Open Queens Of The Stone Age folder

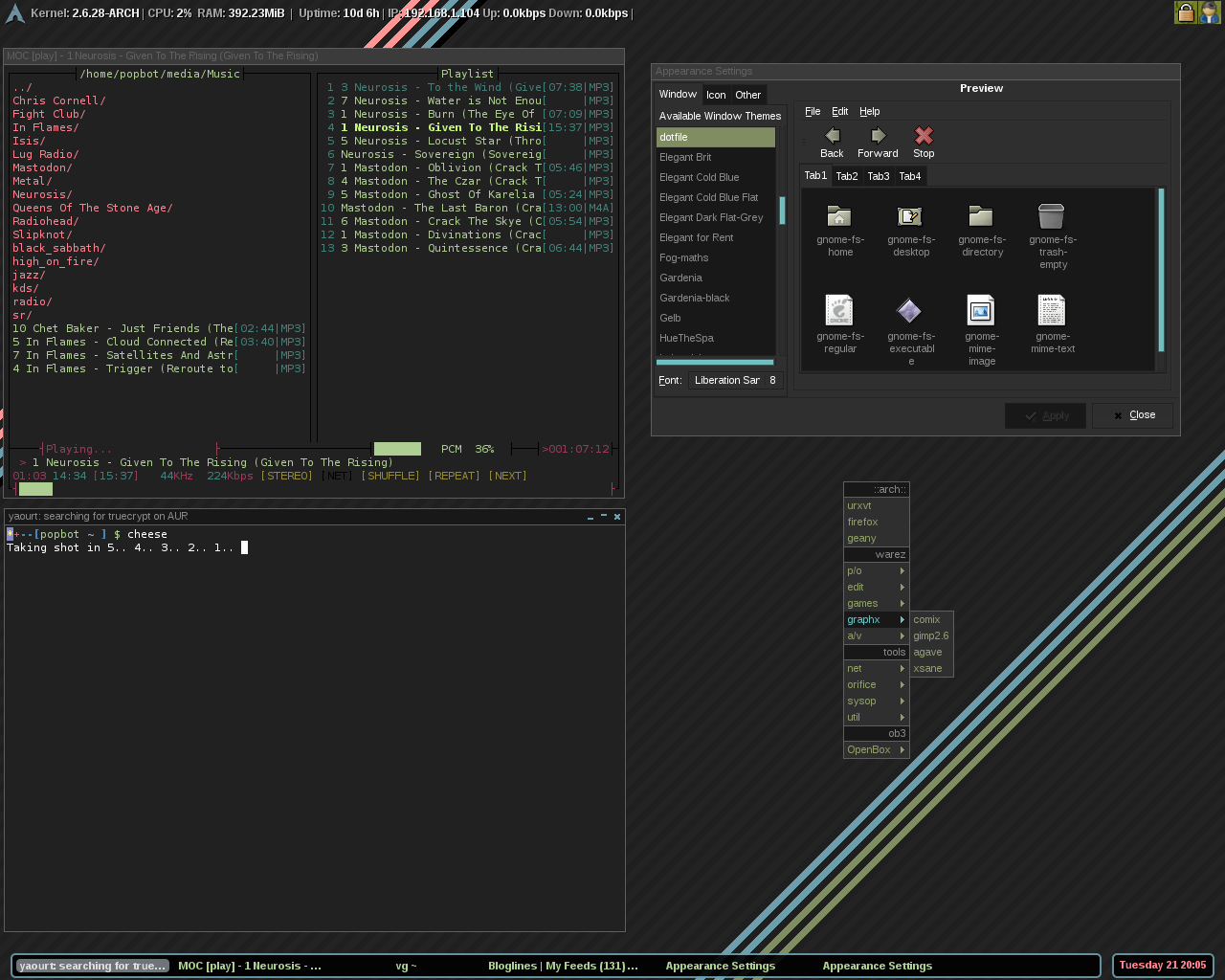click(93, 208)
